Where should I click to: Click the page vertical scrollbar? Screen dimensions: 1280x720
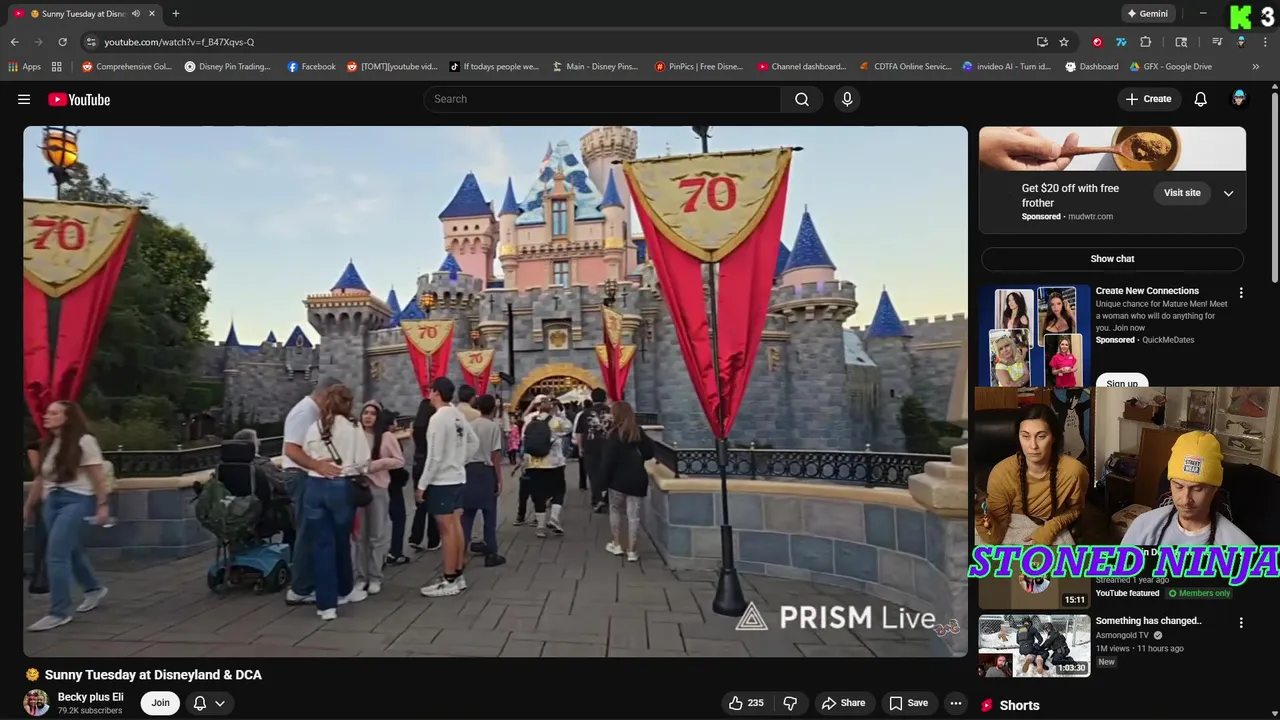(1274, 190)
